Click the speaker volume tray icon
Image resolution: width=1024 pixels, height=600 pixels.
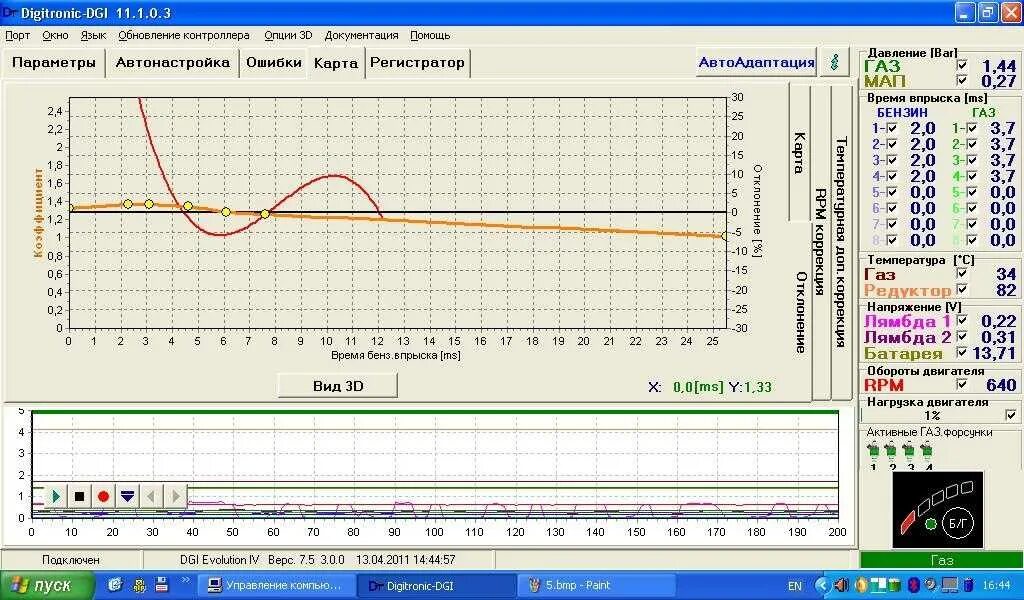(x=841, y=585)
